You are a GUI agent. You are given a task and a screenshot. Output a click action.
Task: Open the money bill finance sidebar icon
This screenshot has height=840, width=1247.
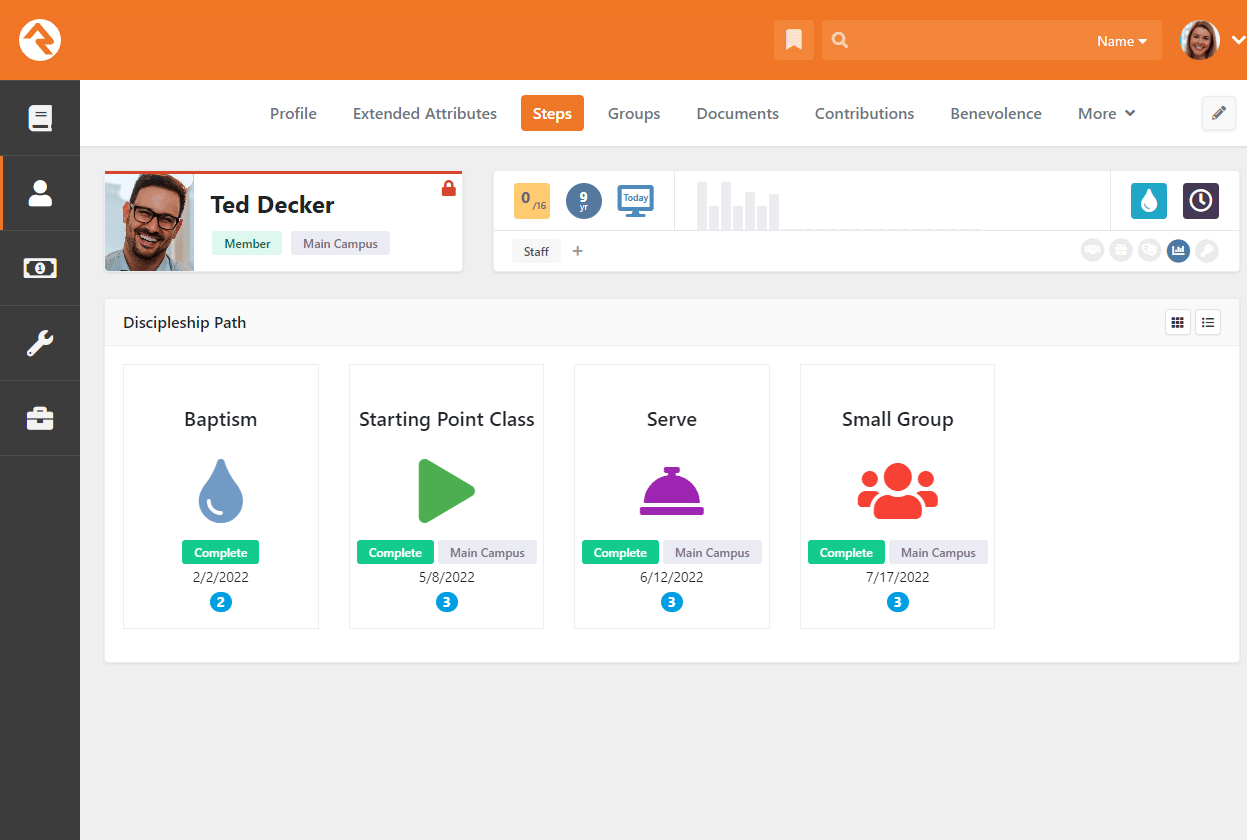coord(40,268)
